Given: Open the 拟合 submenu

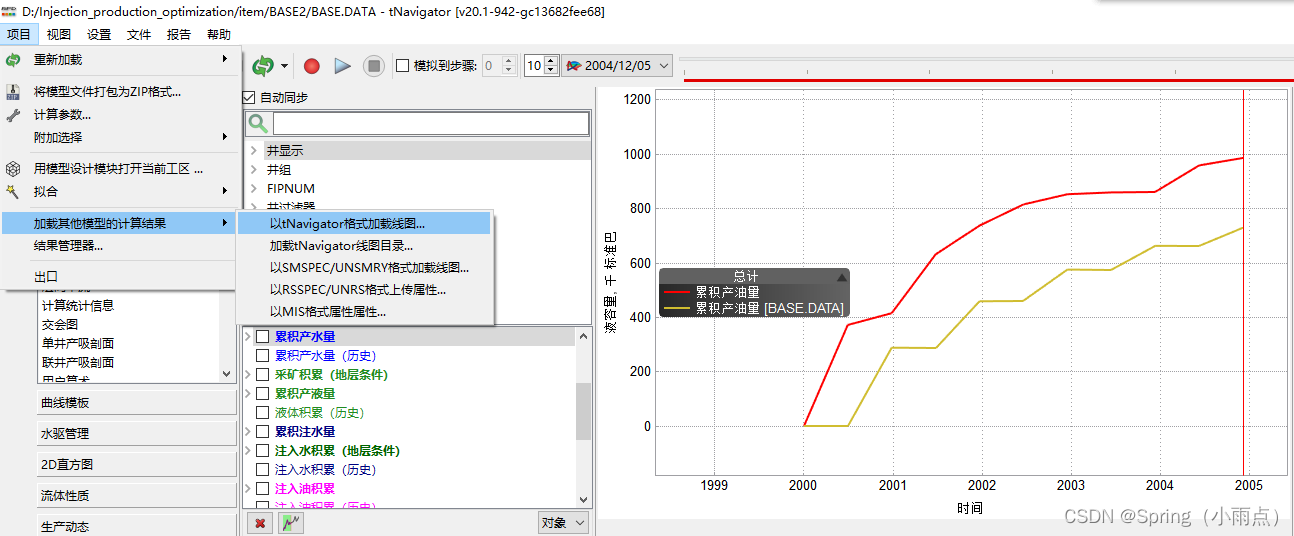Looking at the screenshot, I should click(x=120, y=191).
